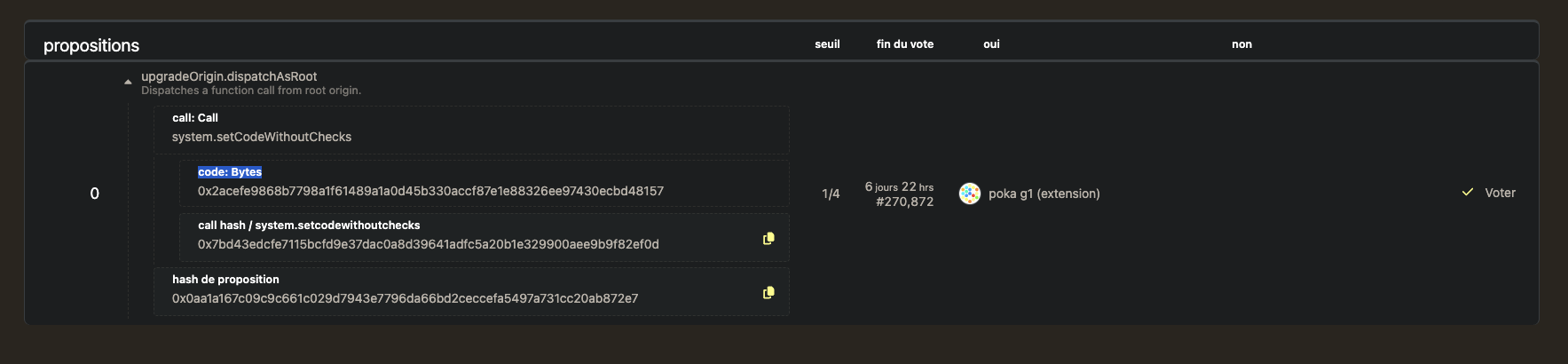Click the call hash value starting 0x7bd43

(x=428, y=244)
